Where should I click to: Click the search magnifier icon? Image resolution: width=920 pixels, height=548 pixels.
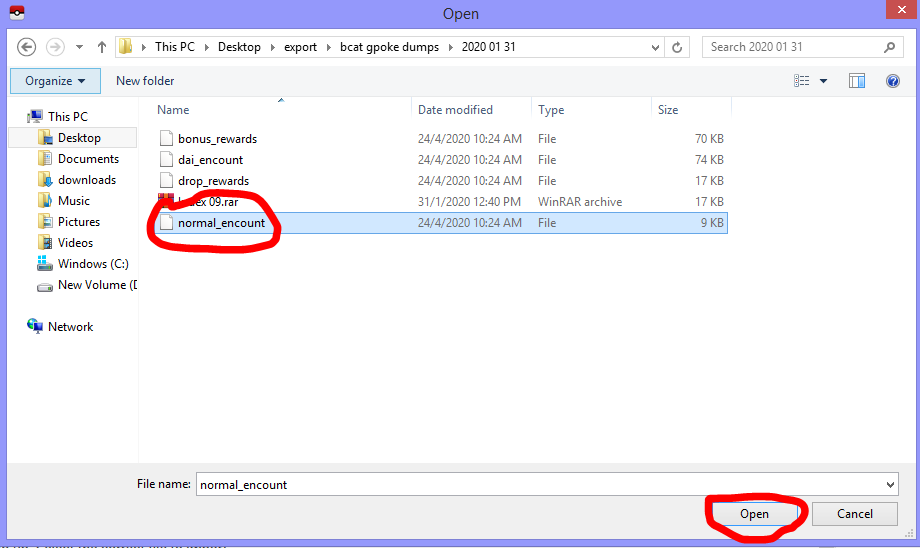pos(889,47)
